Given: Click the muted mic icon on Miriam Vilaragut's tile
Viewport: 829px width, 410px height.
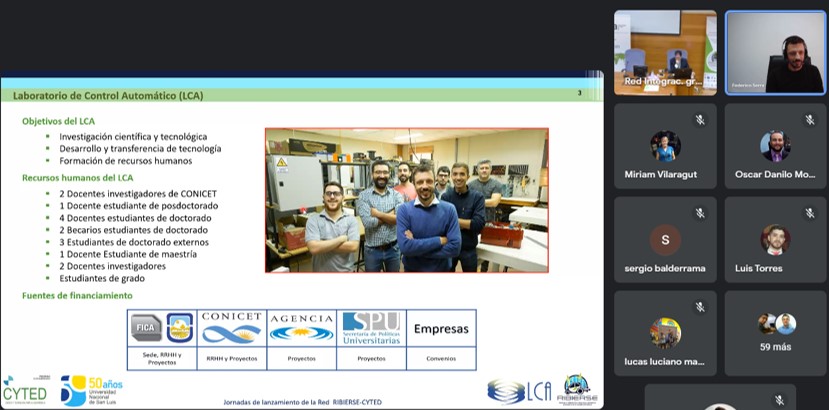Looking at the screenshot, I should pos(700,120).
